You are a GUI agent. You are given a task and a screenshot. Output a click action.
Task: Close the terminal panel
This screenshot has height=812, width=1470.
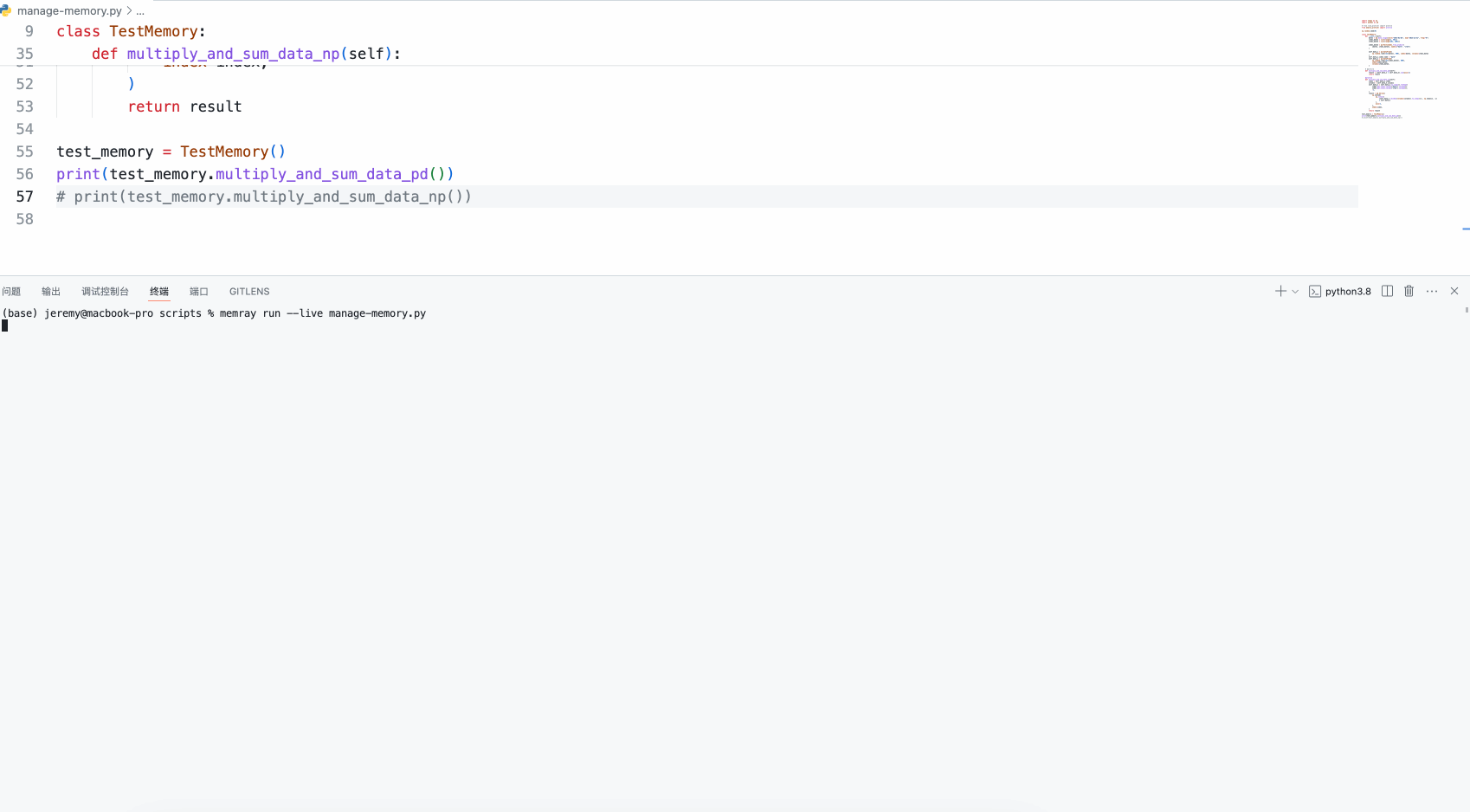pos(1454,292)
